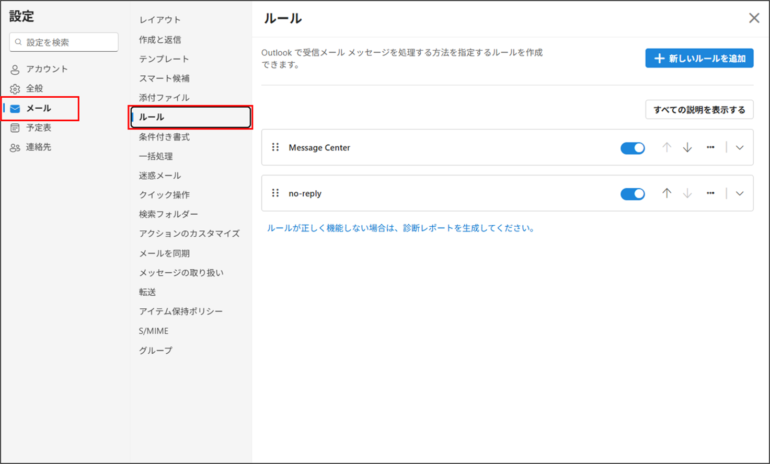Open アカウント settings category

point(46,69)
